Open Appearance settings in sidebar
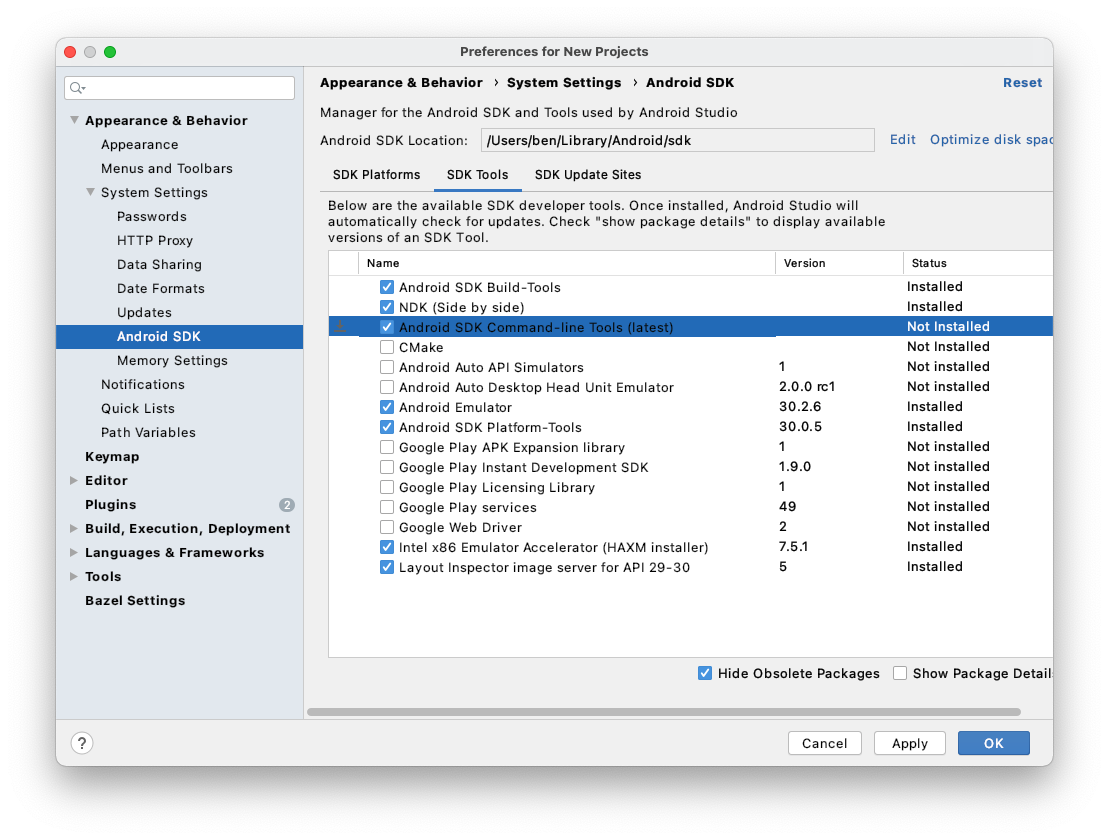 (x=139, y=144)
